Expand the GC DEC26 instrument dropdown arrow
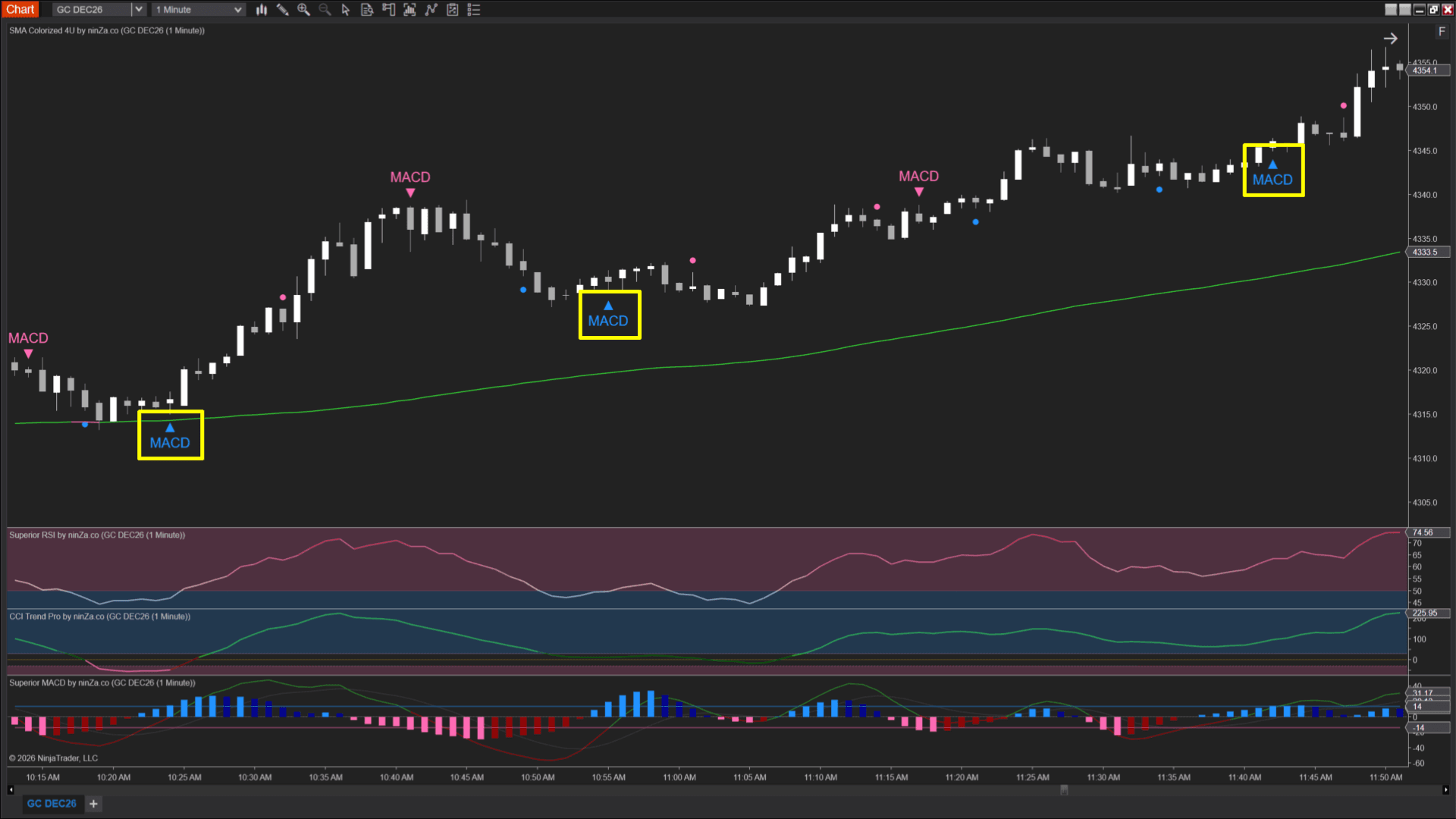This screenshot has width=1456, height=819. click(x=139, y=10)
